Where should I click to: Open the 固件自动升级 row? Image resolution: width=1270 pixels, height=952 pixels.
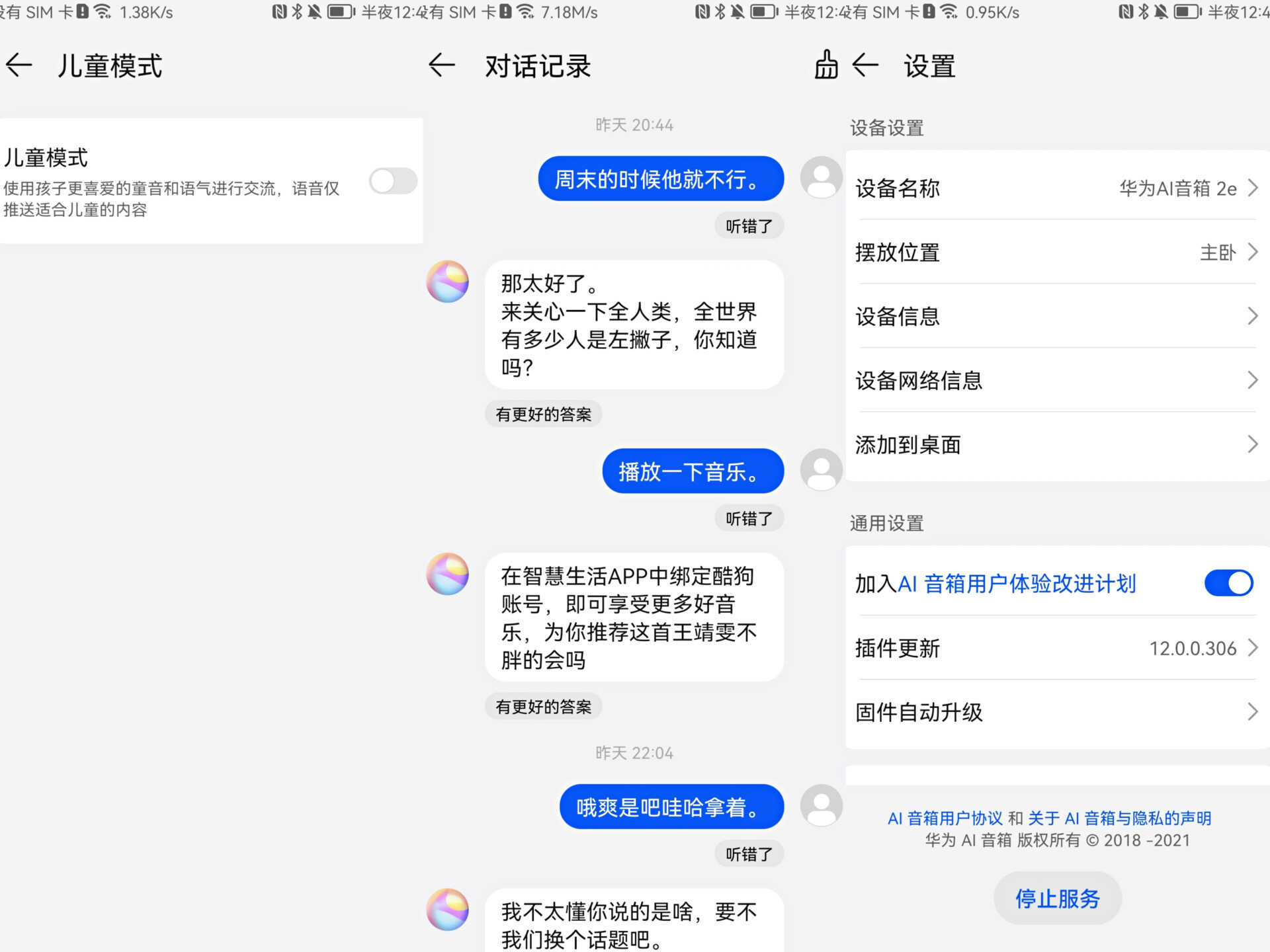[1057, 712]
